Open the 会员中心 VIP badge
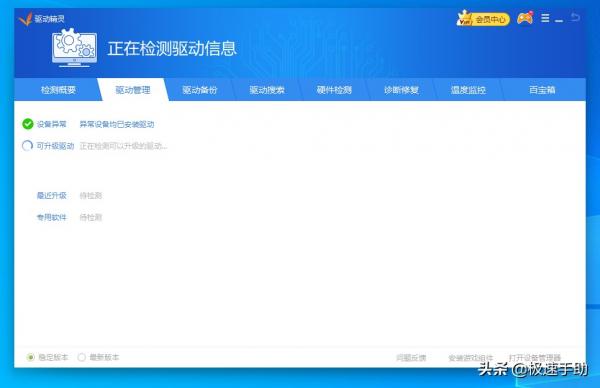The height and width of the screenshot is (388, 600). tap(483, 18)
